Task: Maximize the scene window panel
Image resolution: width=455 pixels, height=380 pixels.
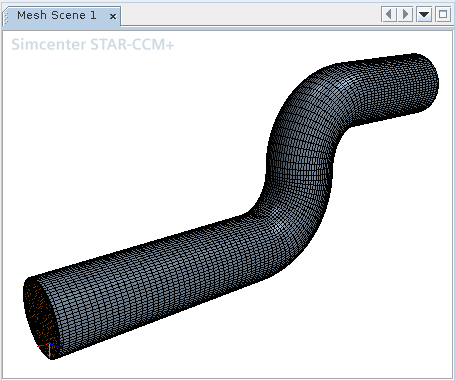Action: point(443,14)
